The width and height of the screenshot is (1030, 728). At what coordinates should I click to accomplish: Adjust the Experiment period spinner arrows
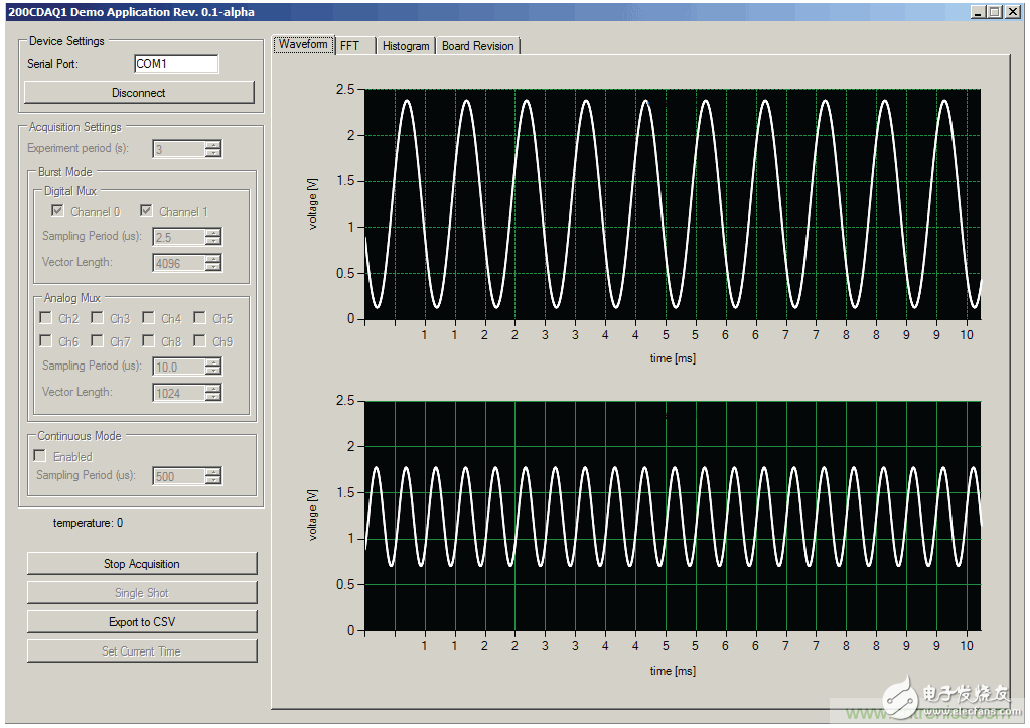point(212,149)
